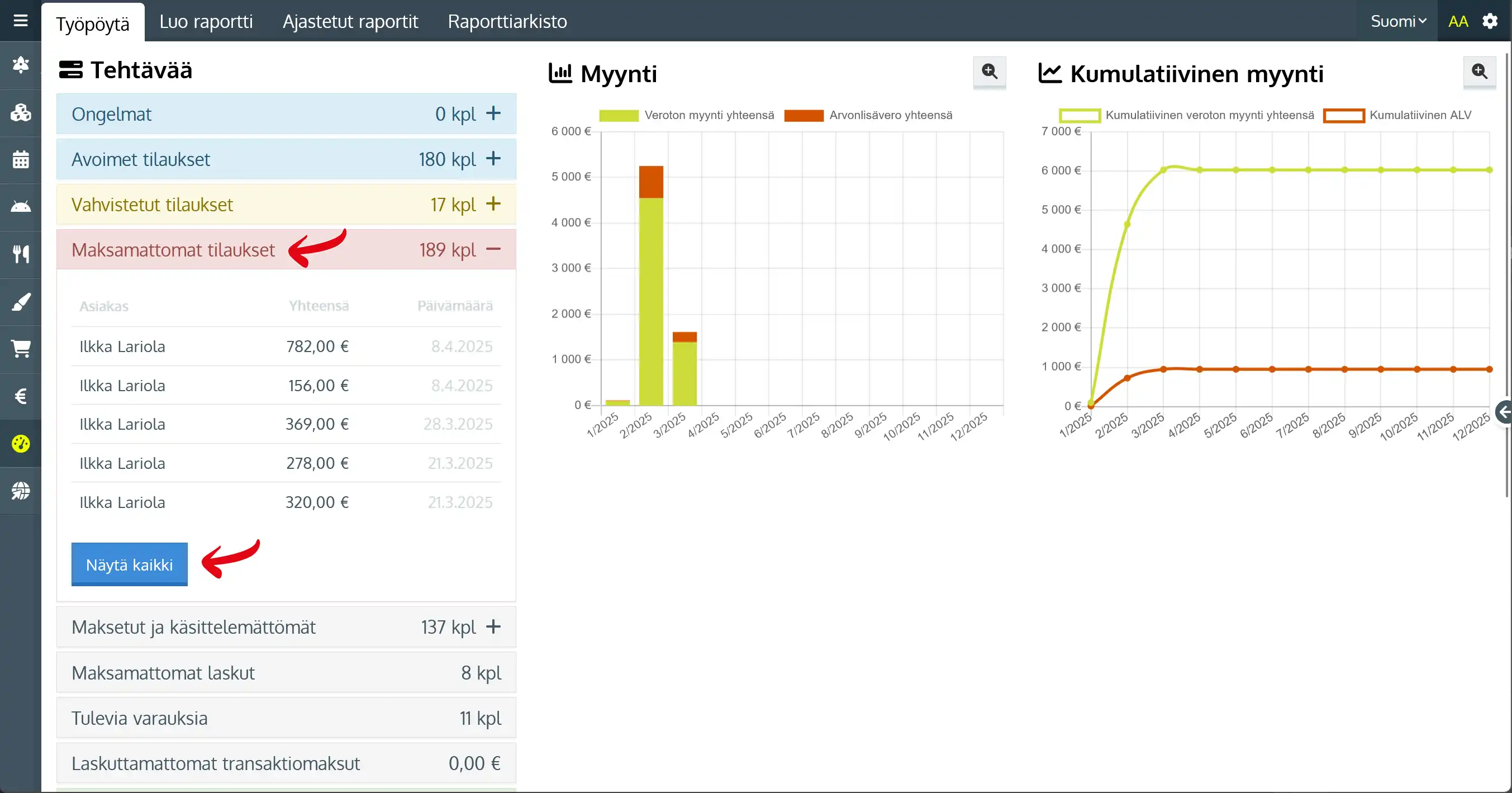The height and width of the screenshot is (793, 1512).
Task: Select the paintbrush icon in sidebar
Action: pyautogui.click(x=21, y=302)
